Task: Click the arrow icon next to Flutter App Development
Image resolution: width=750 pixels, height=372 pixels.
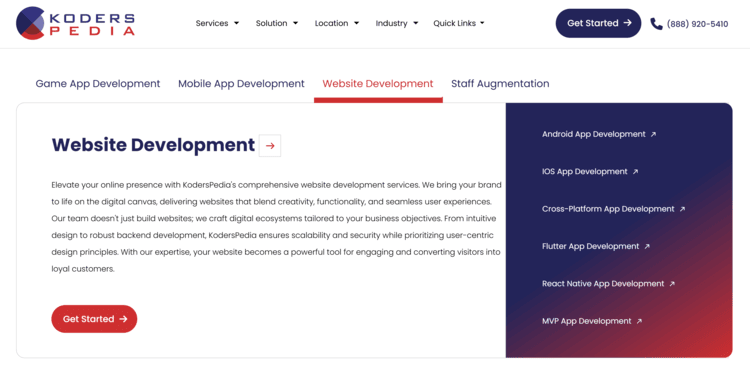Action: [647, 247]
